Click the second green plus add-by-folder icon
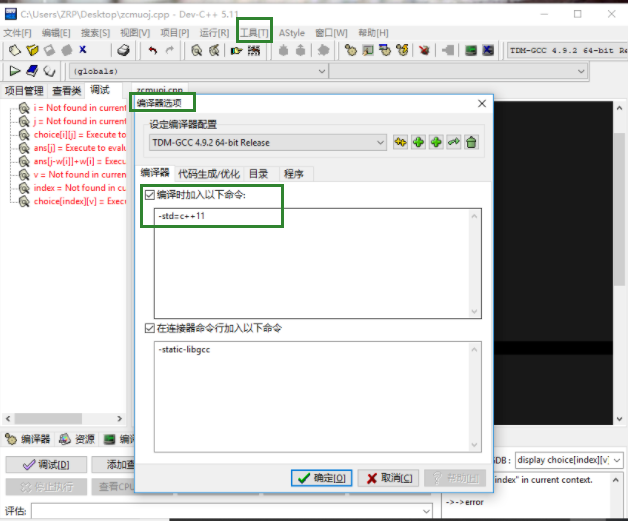Image resolution: width=628 pixels, height=521 pixels. (436, 142)
